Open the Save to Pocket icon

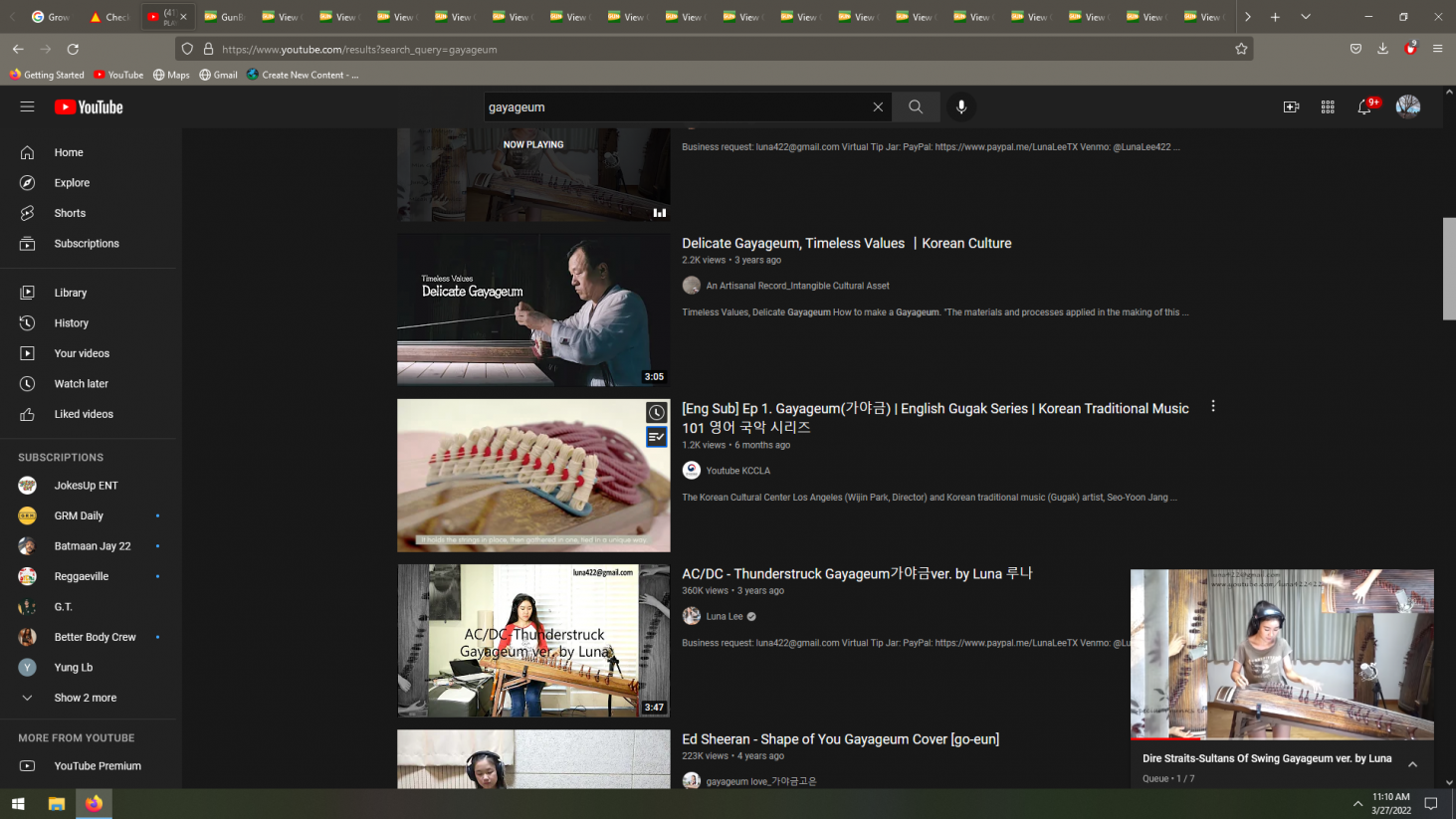point(1355,49)
